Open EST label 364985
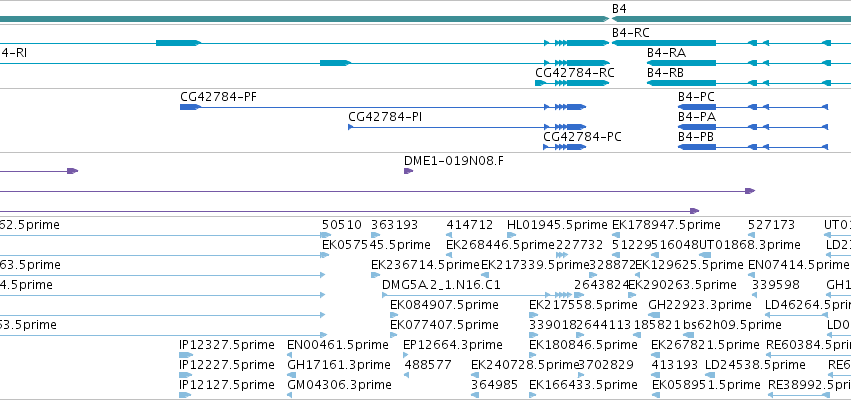The height and width of the screenshot is (400, 851). [494, 385]
